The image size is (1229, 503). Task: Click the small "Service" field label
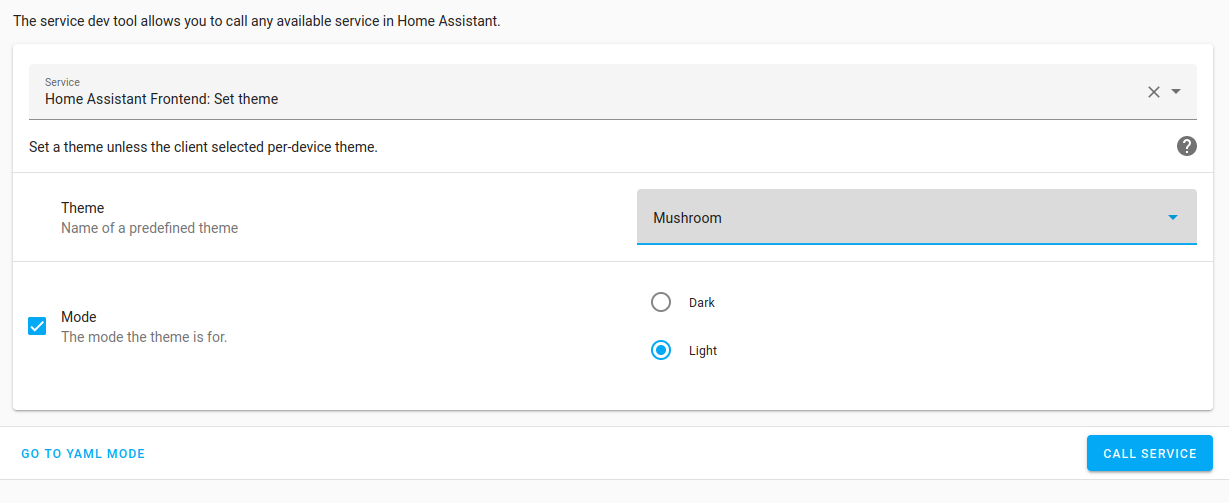point(62,82)
